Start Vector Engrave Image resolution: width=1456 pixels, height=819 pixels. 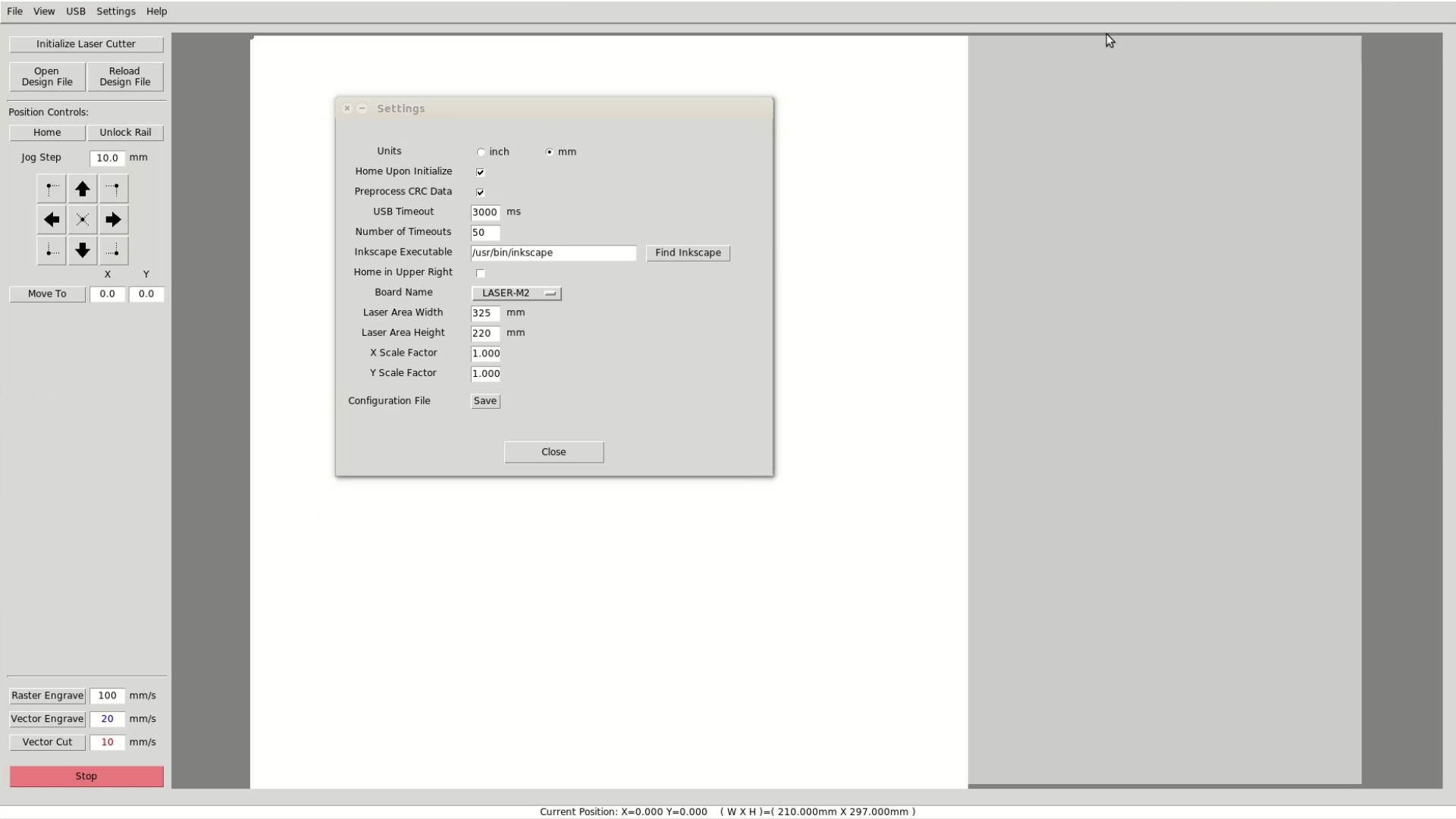(47, 720)
